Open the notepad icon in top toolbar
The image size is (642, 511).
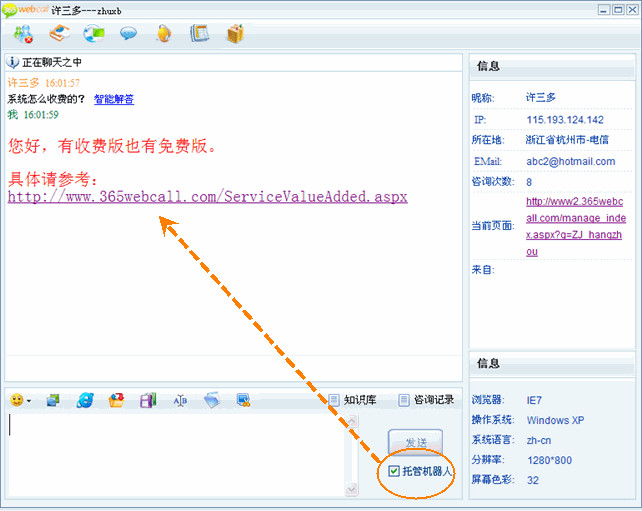[199, 34]
